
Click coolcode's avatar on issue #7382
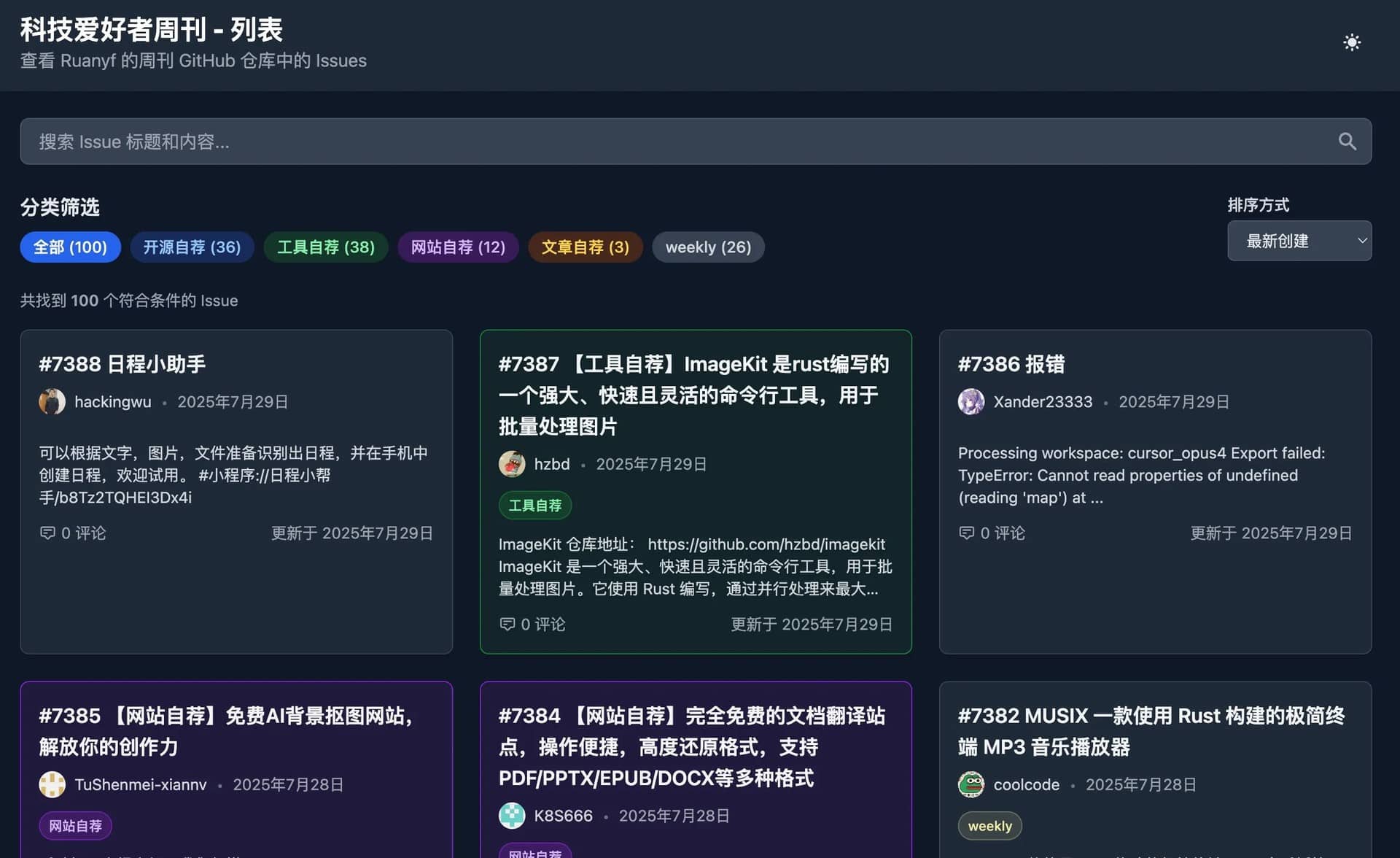pyautogui.click(x=971, y=784)
